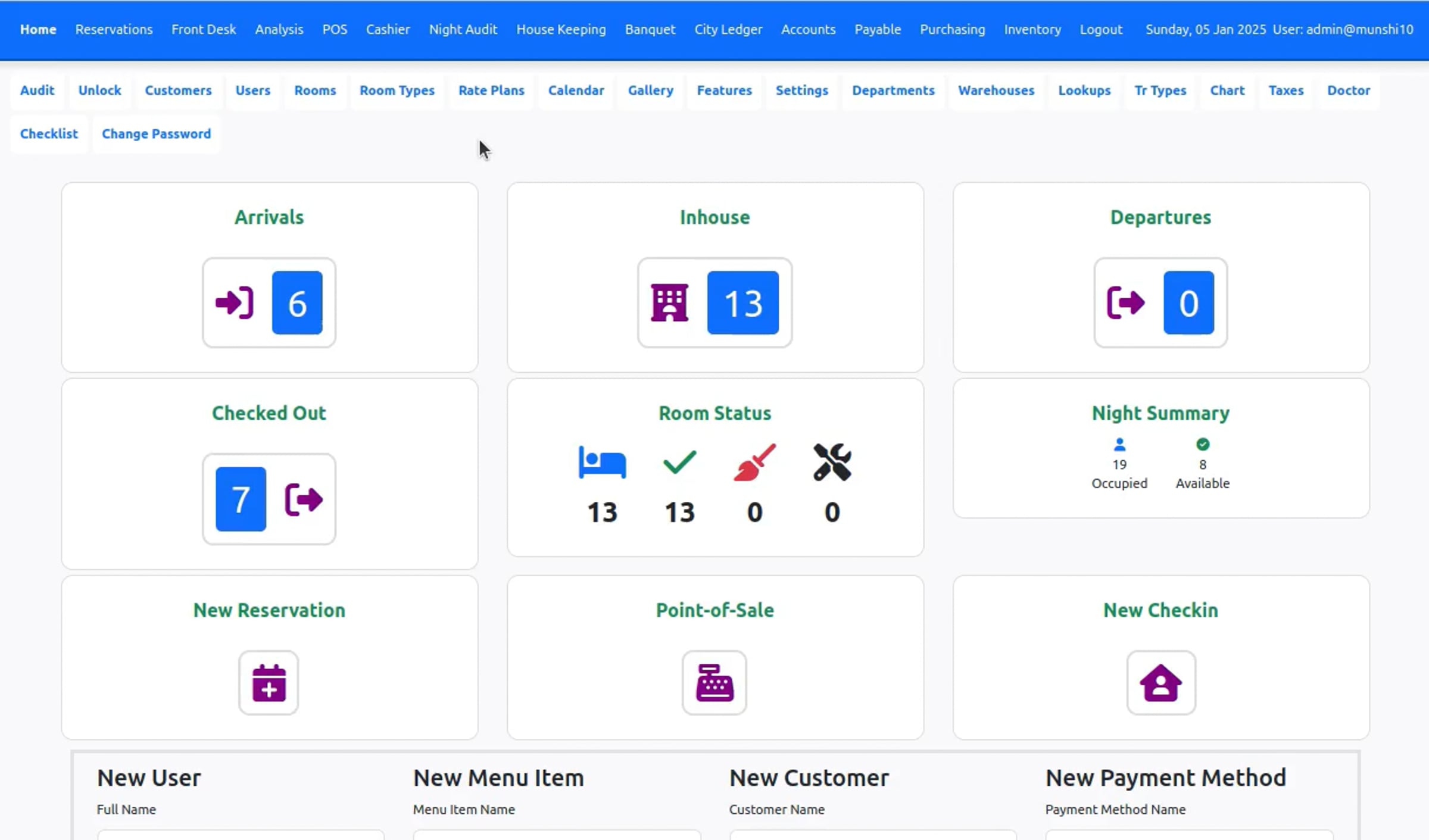Open the Departures count badge showing 0
Screen dimensions: 1429x840
point(1188,303)
